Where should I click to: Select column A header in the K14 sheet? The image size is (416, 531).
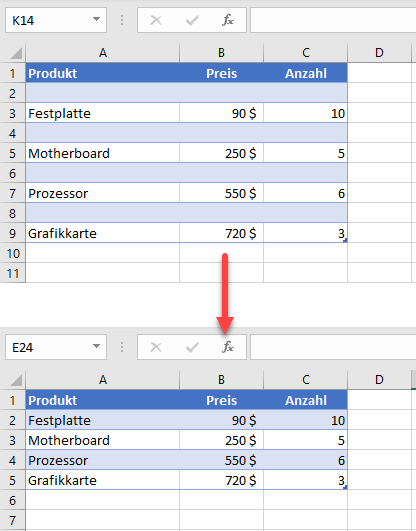pyautogui.click(x=103, y=53)
